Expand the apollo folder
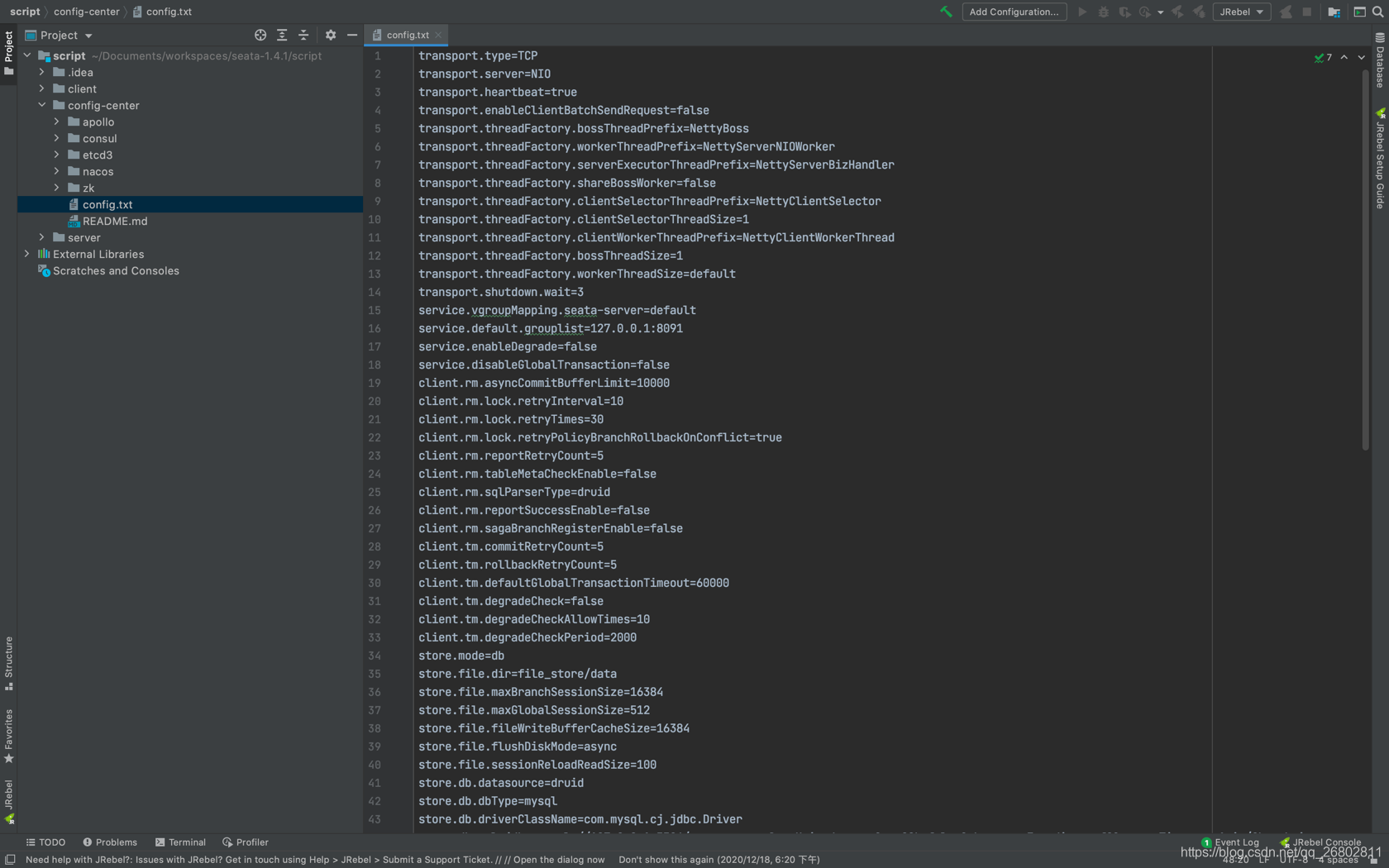The height and width of the screenshot is (868, 1389). coord(57,122)
